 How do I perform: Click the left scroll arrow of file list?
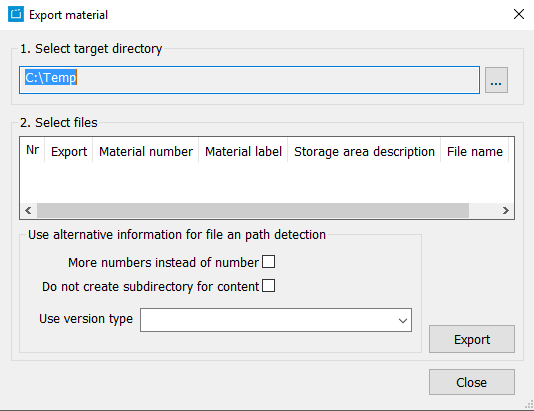click(28, 210)
